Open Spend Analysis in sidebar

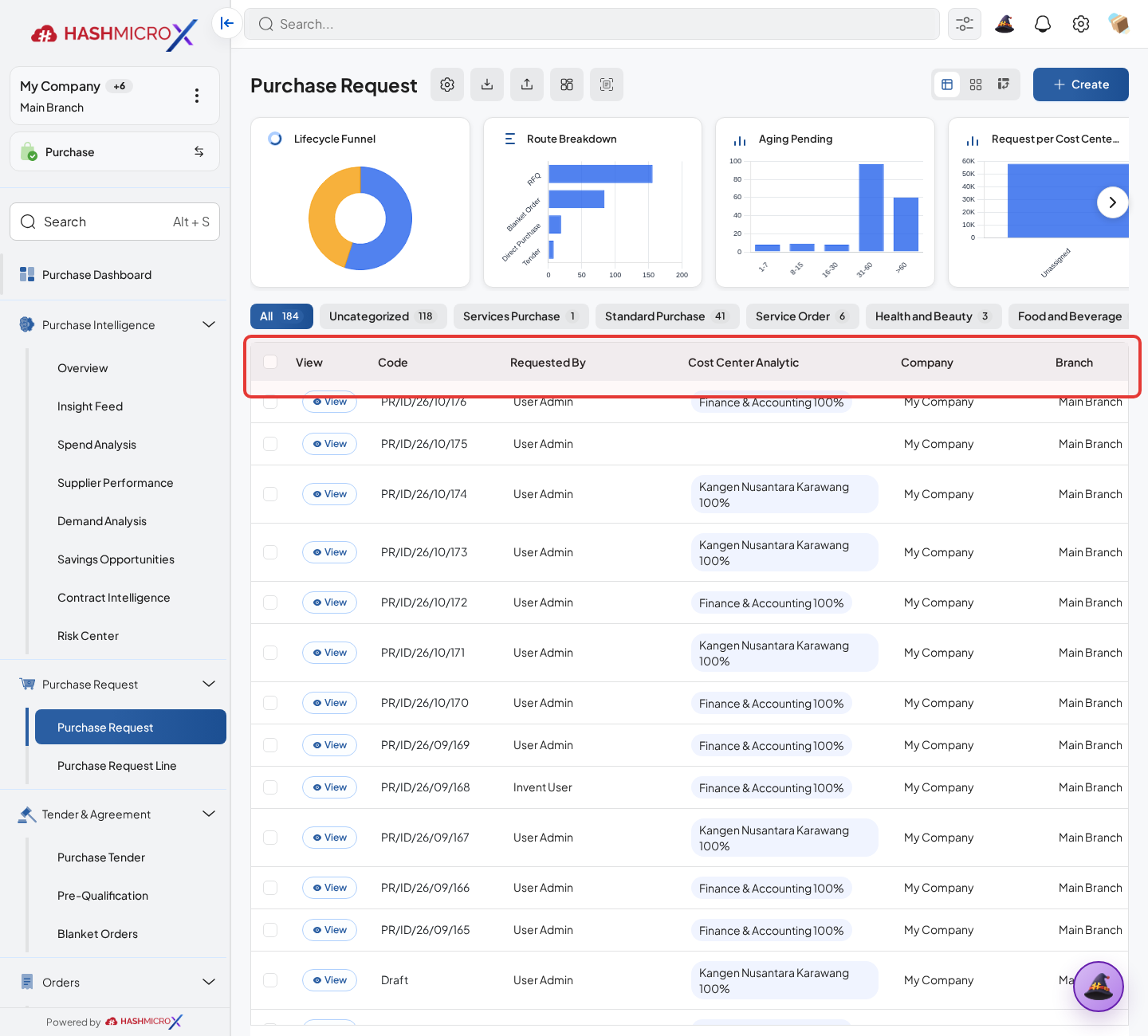(96, 445)
